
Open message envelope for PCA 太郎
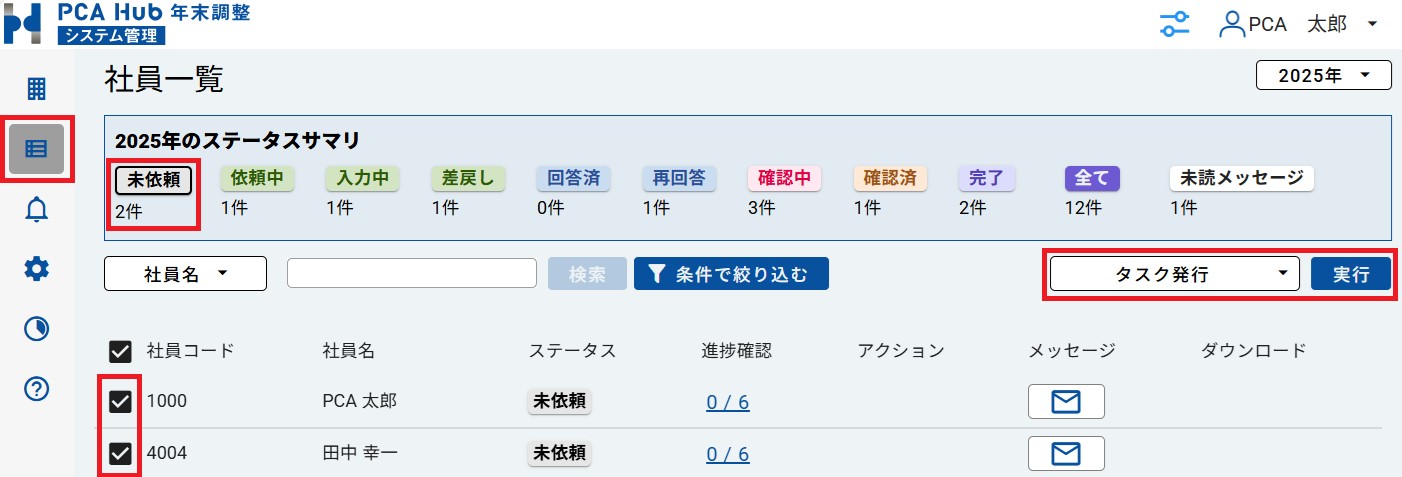click(x=1066, y=401)
